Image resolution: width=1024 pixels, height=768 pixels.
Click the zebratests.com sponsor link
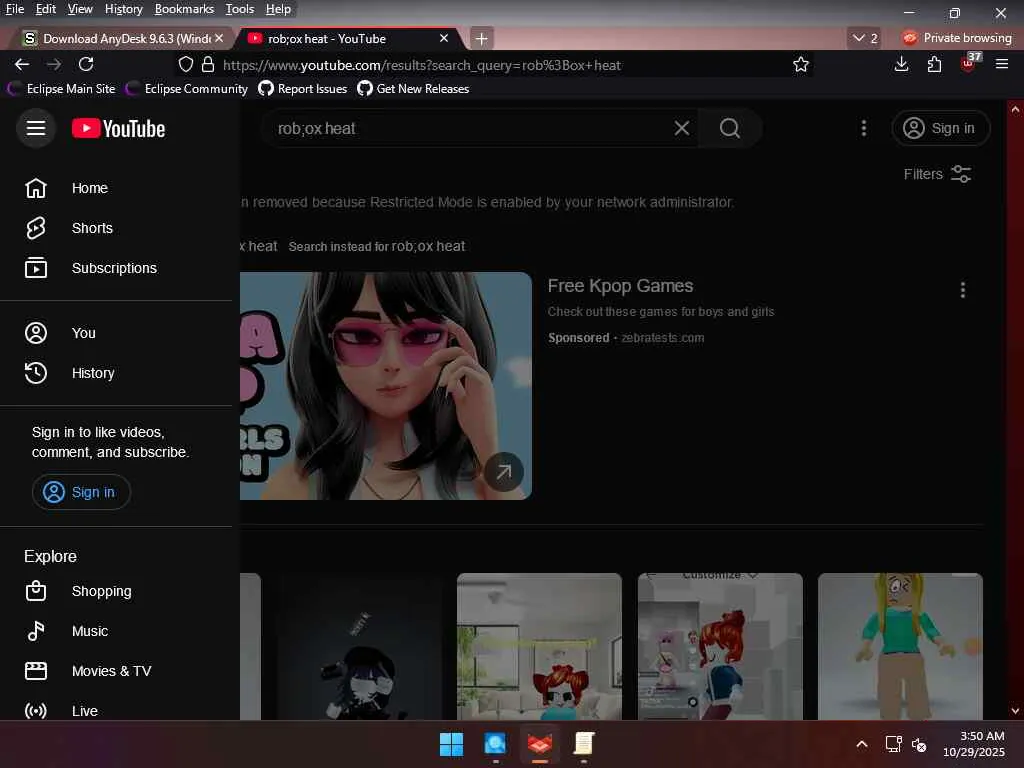point(662,338)
